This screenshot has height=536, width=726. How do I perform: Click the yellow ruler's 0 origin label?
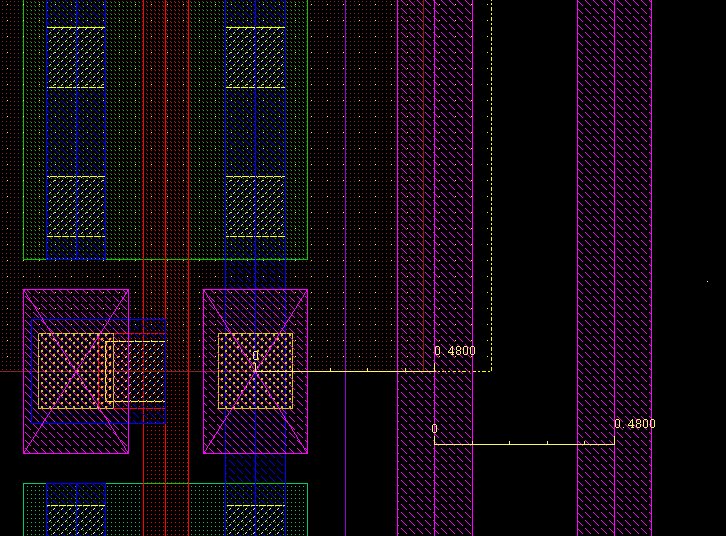tap(434, 429)
